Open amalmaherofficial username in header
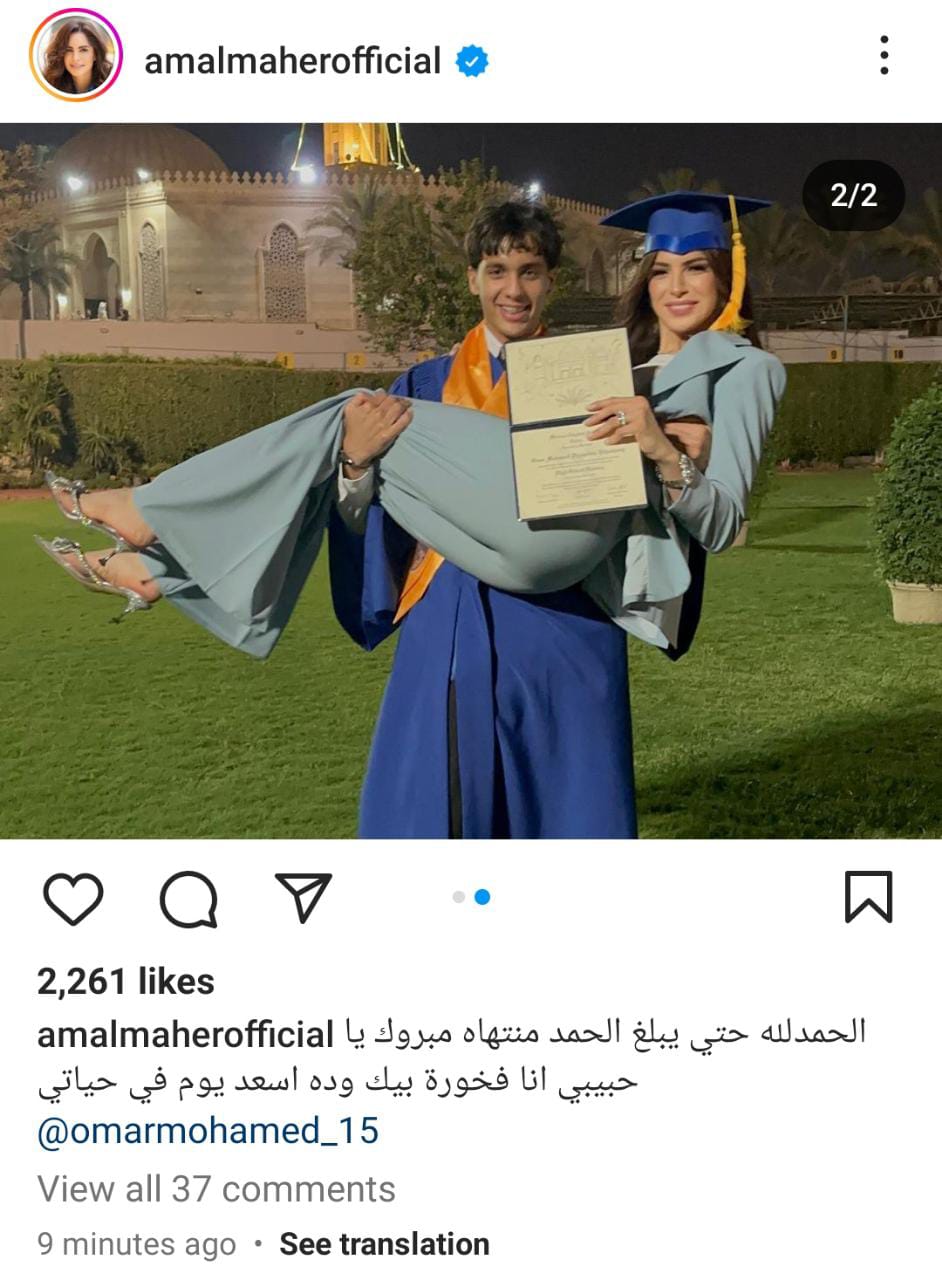Viewport: 942px width, 1280px height. tap(292, 61)
